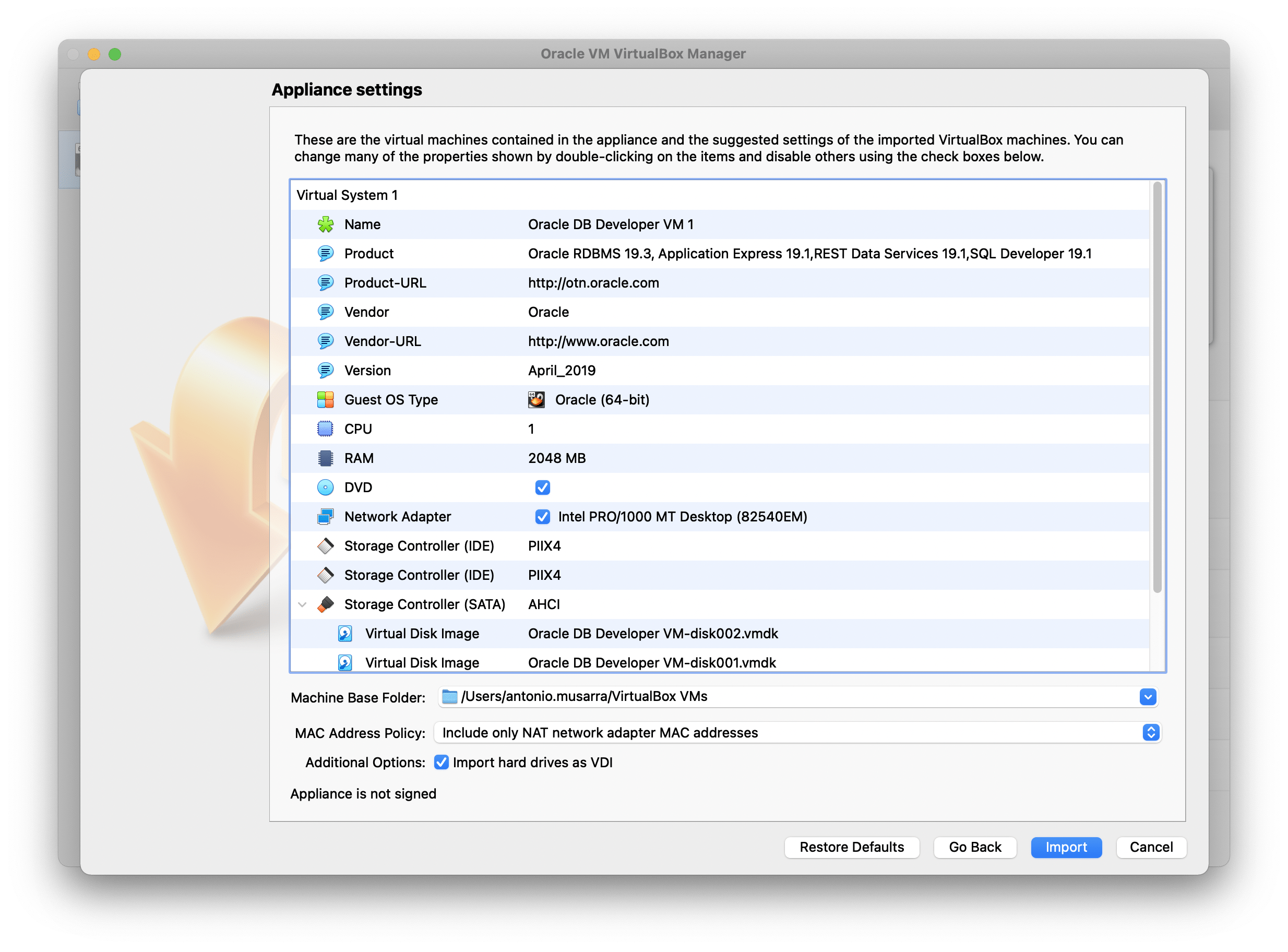Uncheck the DVD checkbox
Image resolution: width=1288 pixels, height=952 pixels.
click(543, 487)
